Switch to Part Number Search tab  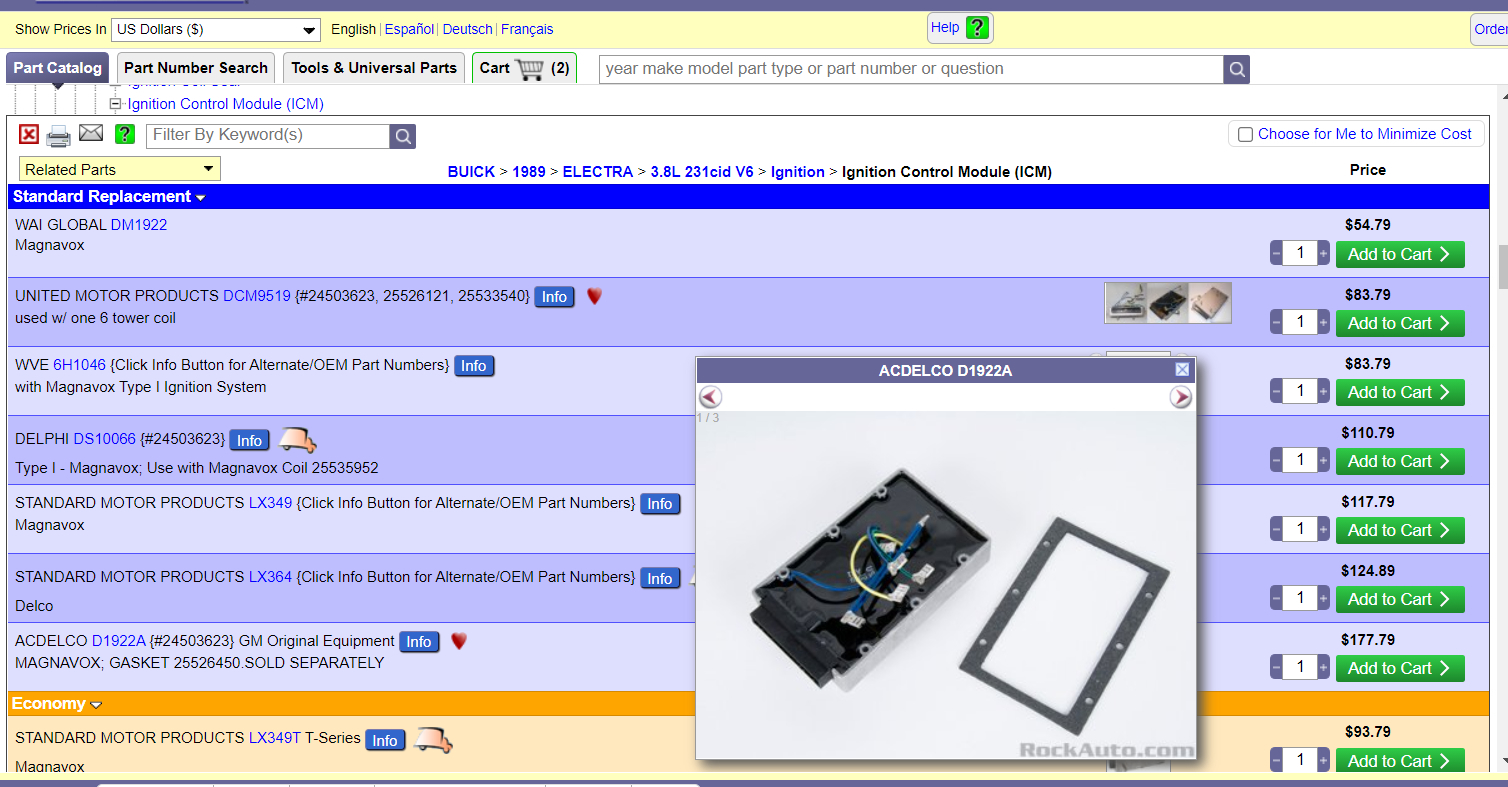(x=196, y=68)
